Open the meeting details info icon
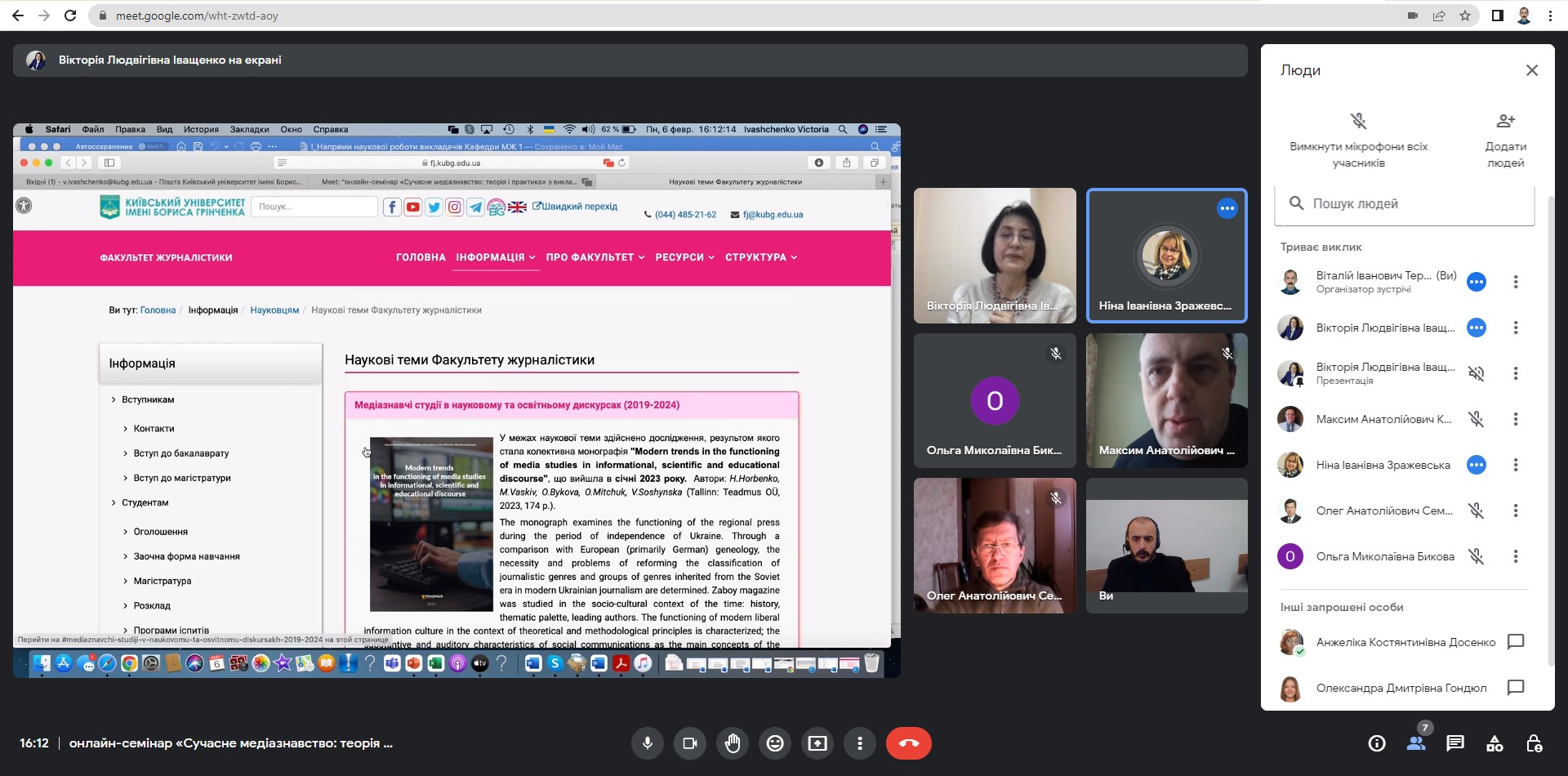The height and width of the screenshot is (776, 1568). click(1377, 743)
